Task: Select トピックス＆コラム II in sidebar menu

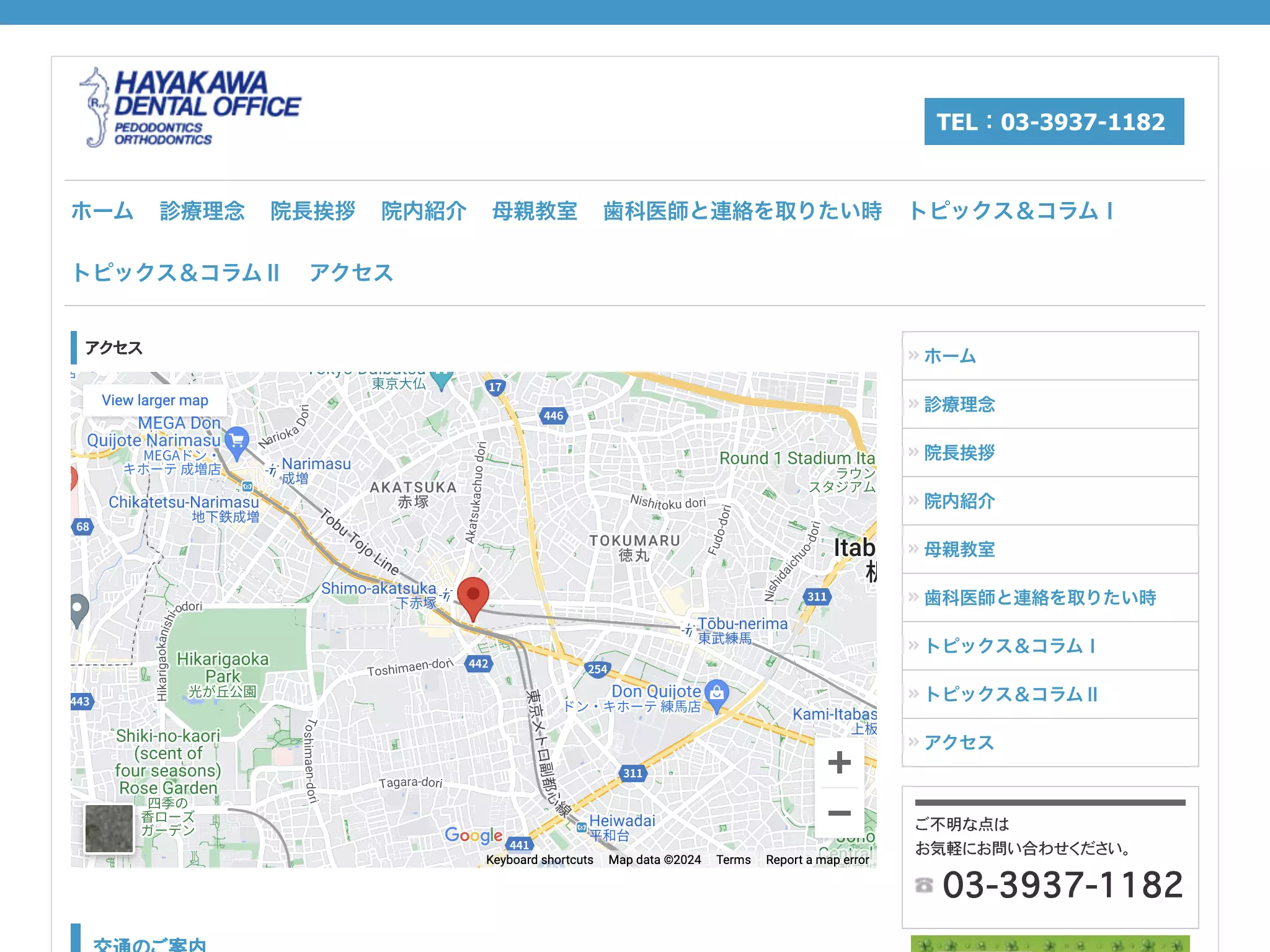Action: (x=1050, y=694)
